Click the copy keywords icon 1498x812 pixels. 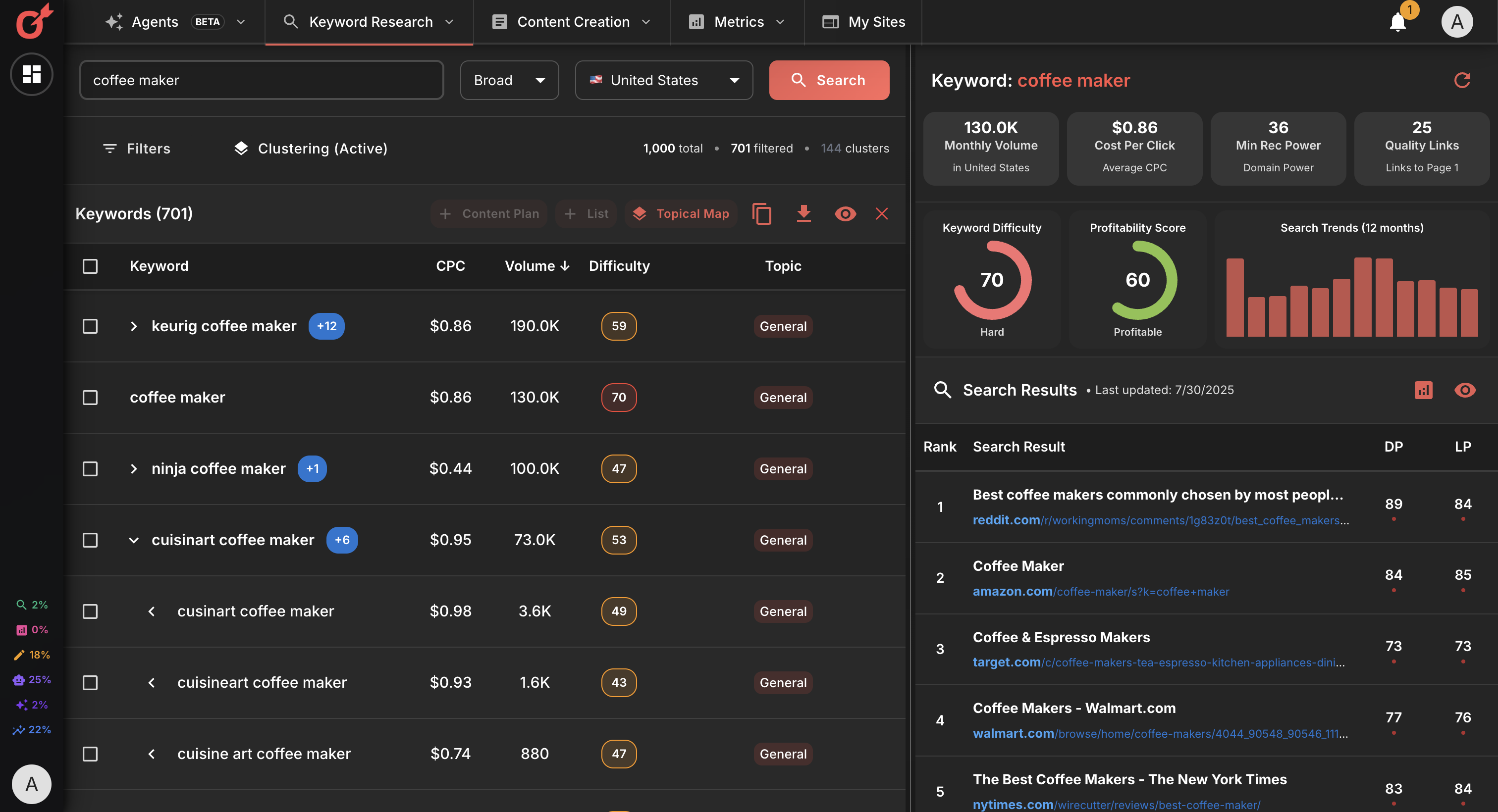pos(761,214)
